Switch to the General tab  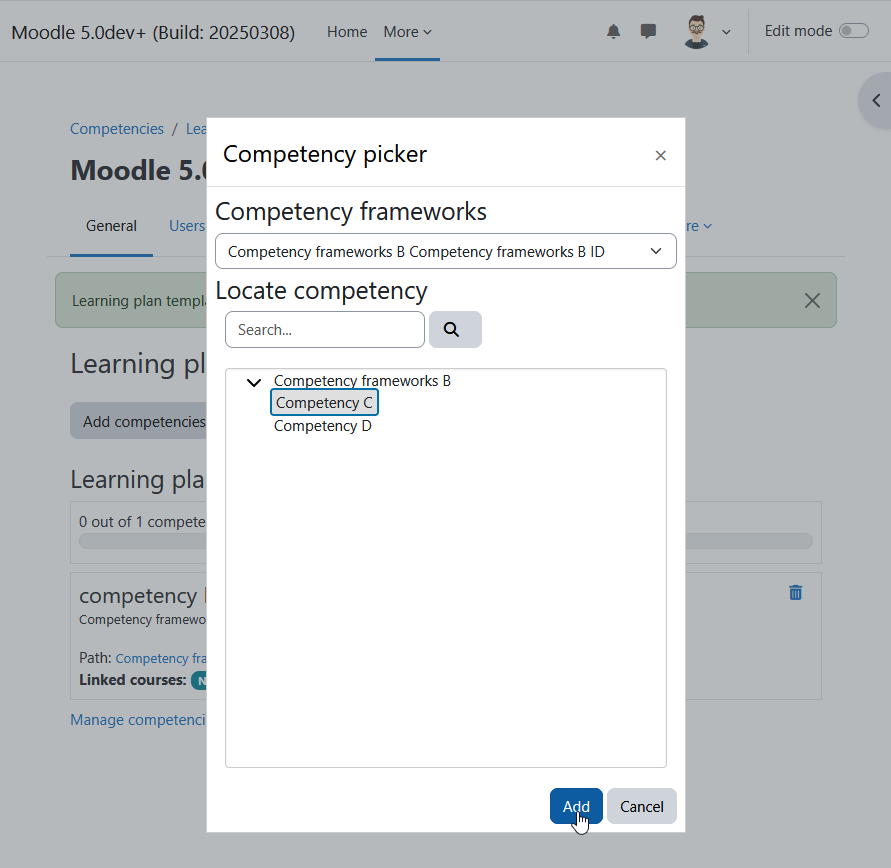pyautogui.click(x=111, y=226)
